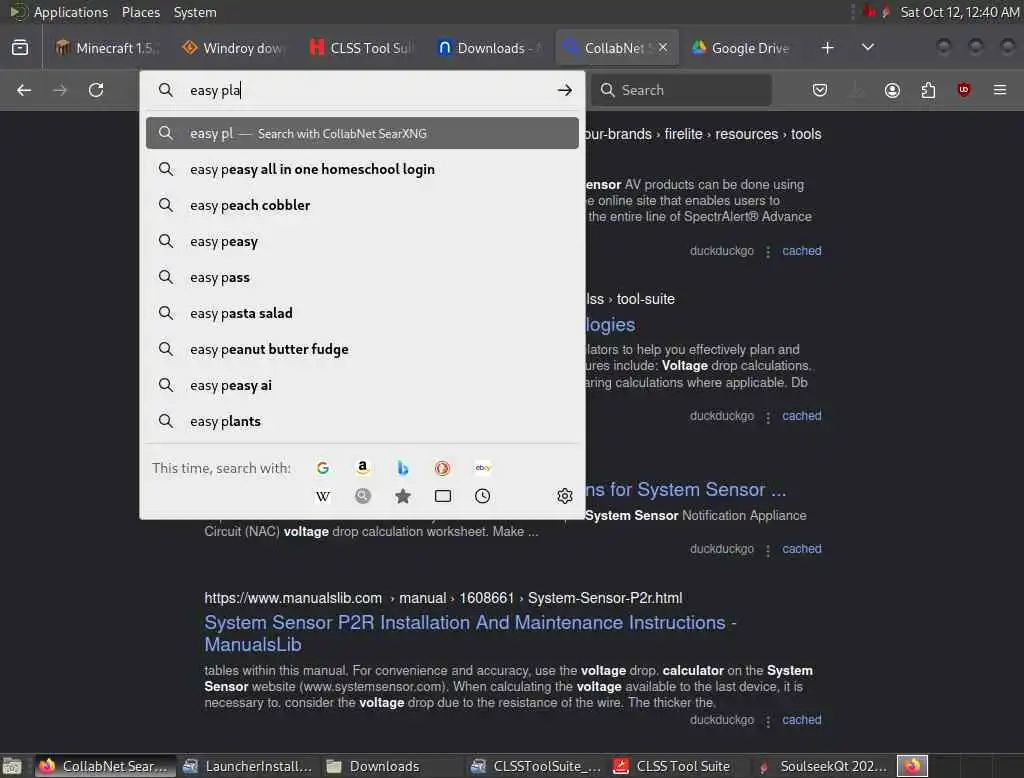The image size is (1024, 778).
Task: Search this time with eBay
Action: pos(483,468)
